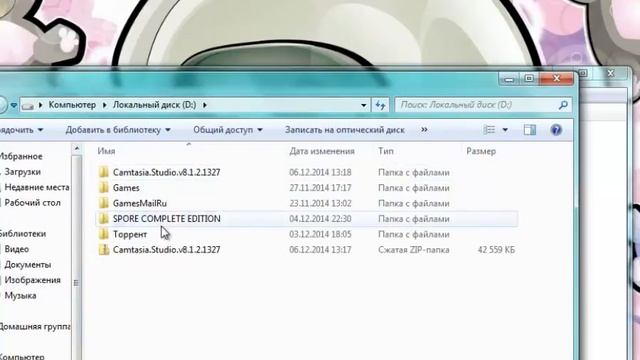Select Избранное in navigation pane
This screenshot has height=360, width=640.
[20, 156]
